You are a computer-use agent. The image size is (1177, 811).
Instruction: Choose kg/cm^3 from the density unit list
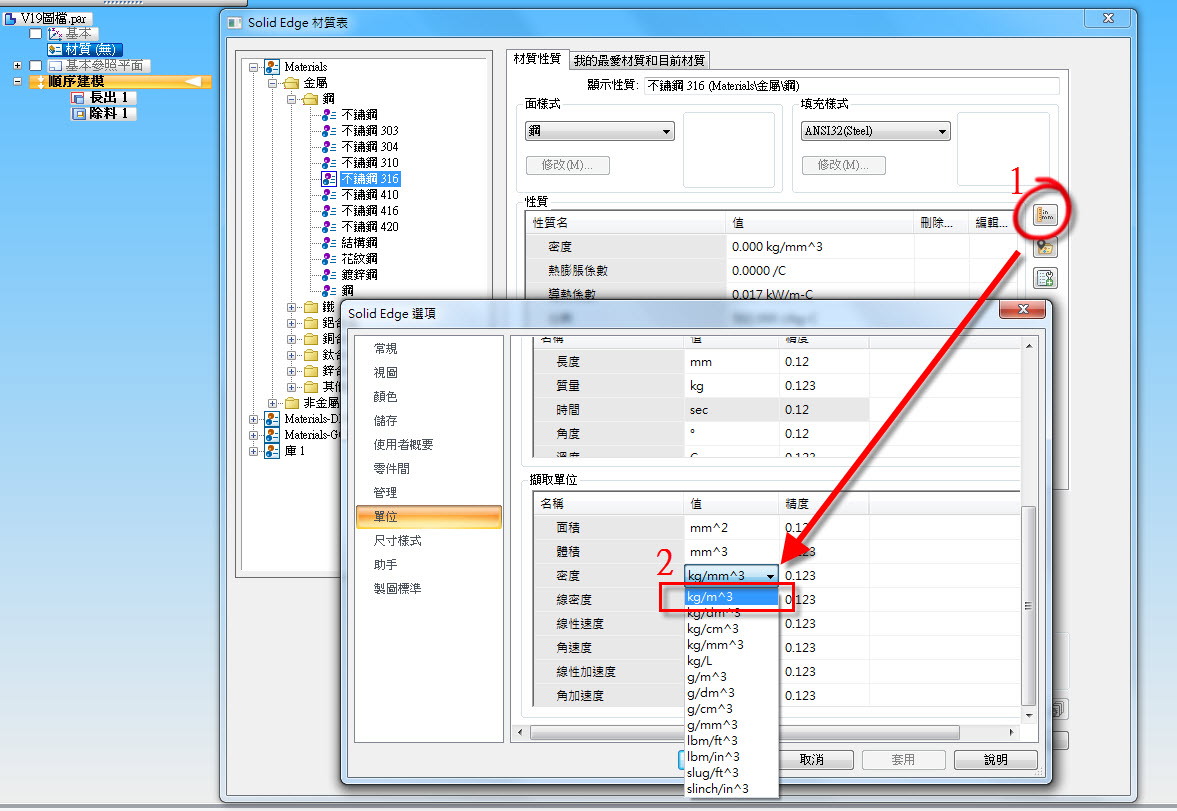(x=731, y=629)
